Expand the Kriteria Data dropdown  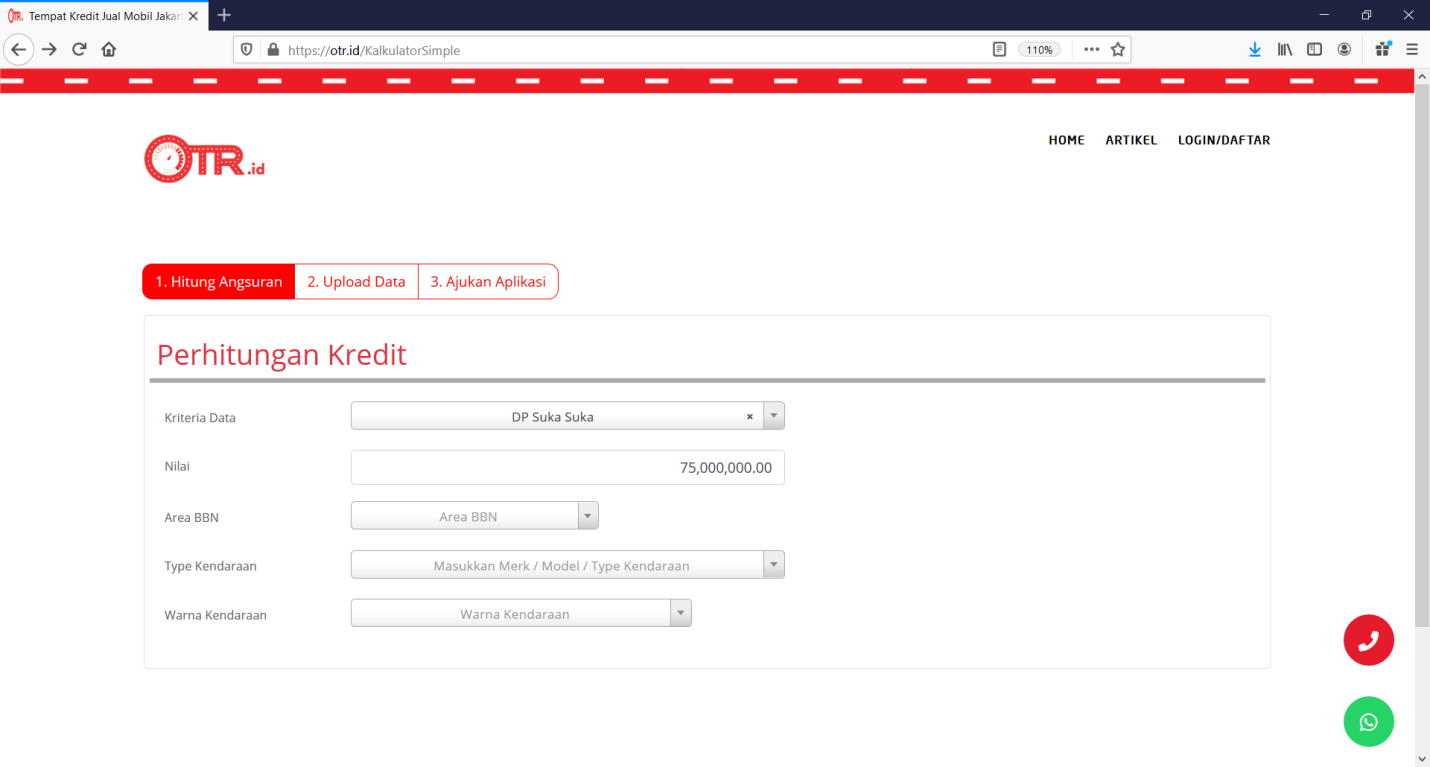point(773,416)
